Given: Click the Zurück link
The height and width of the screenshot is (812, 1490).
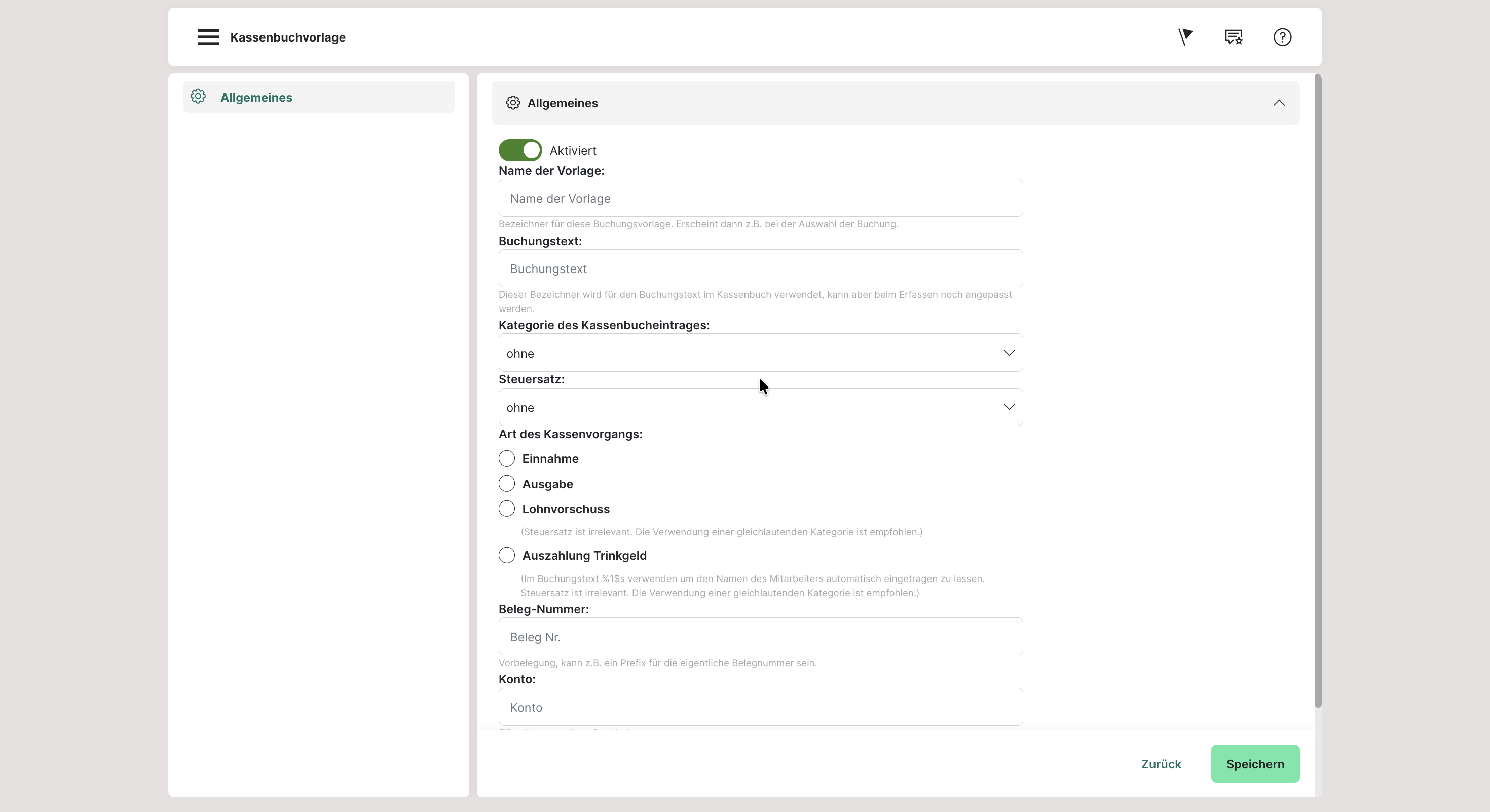Looking at the screenshot, I should [1160, 763].
